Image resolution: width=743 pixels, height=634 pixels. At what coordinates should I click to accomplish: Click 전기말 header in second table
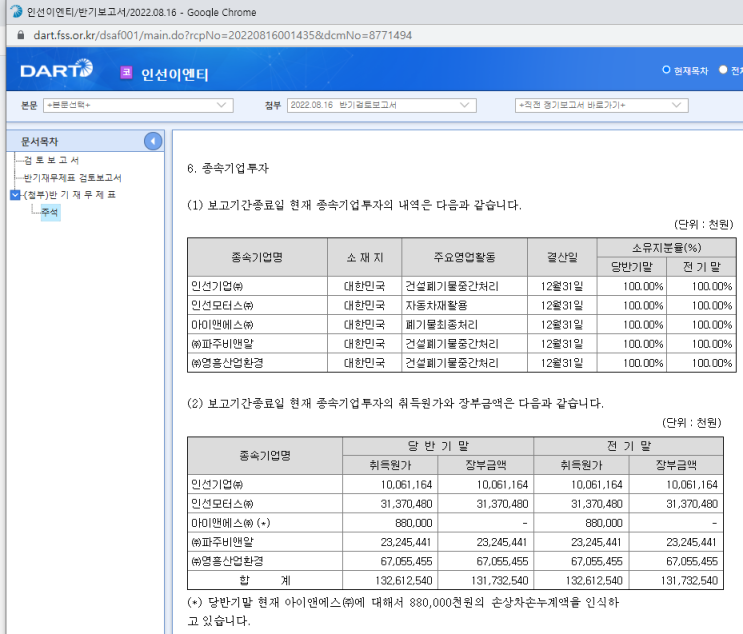628,446
